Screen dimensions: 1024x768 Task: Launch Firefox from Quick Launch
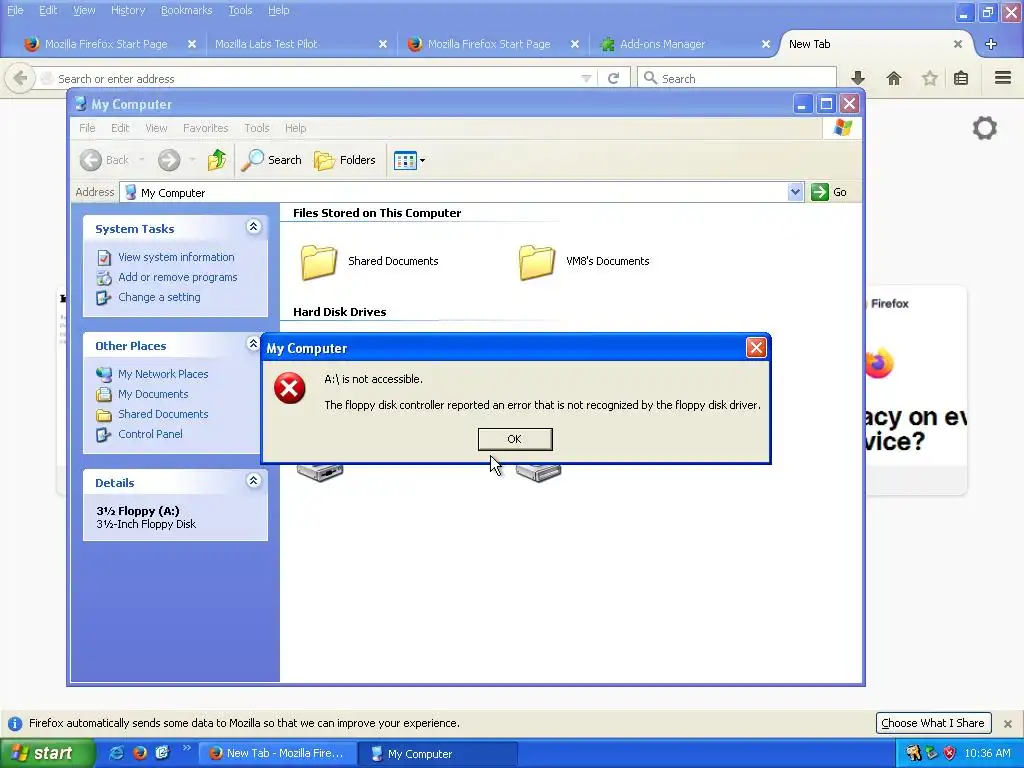coord(139,753)
